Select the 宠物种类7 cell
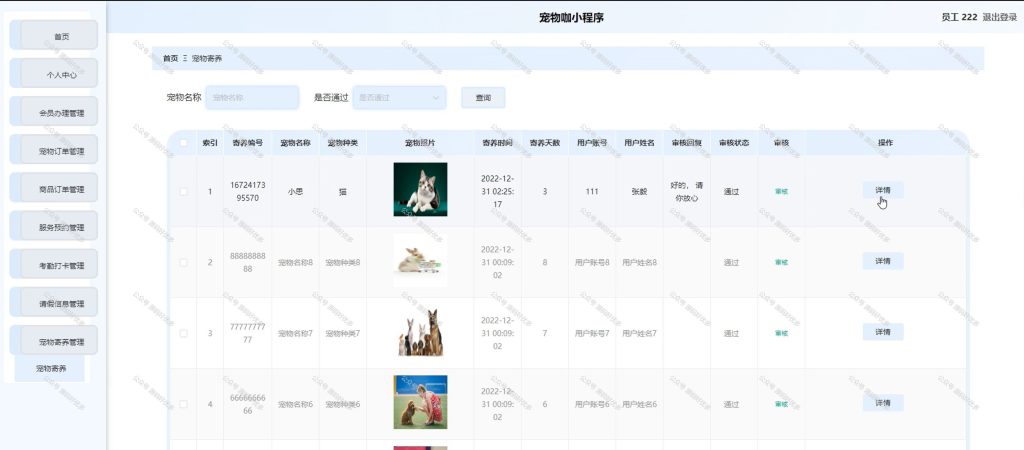This screenshot has height=450, width=1024. (x=343, y=334)
